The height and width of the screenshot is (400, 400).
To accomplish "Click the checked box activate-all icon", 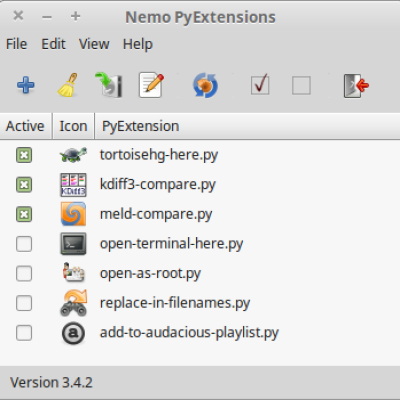I will pyautogui.click(x=260, y=85).
